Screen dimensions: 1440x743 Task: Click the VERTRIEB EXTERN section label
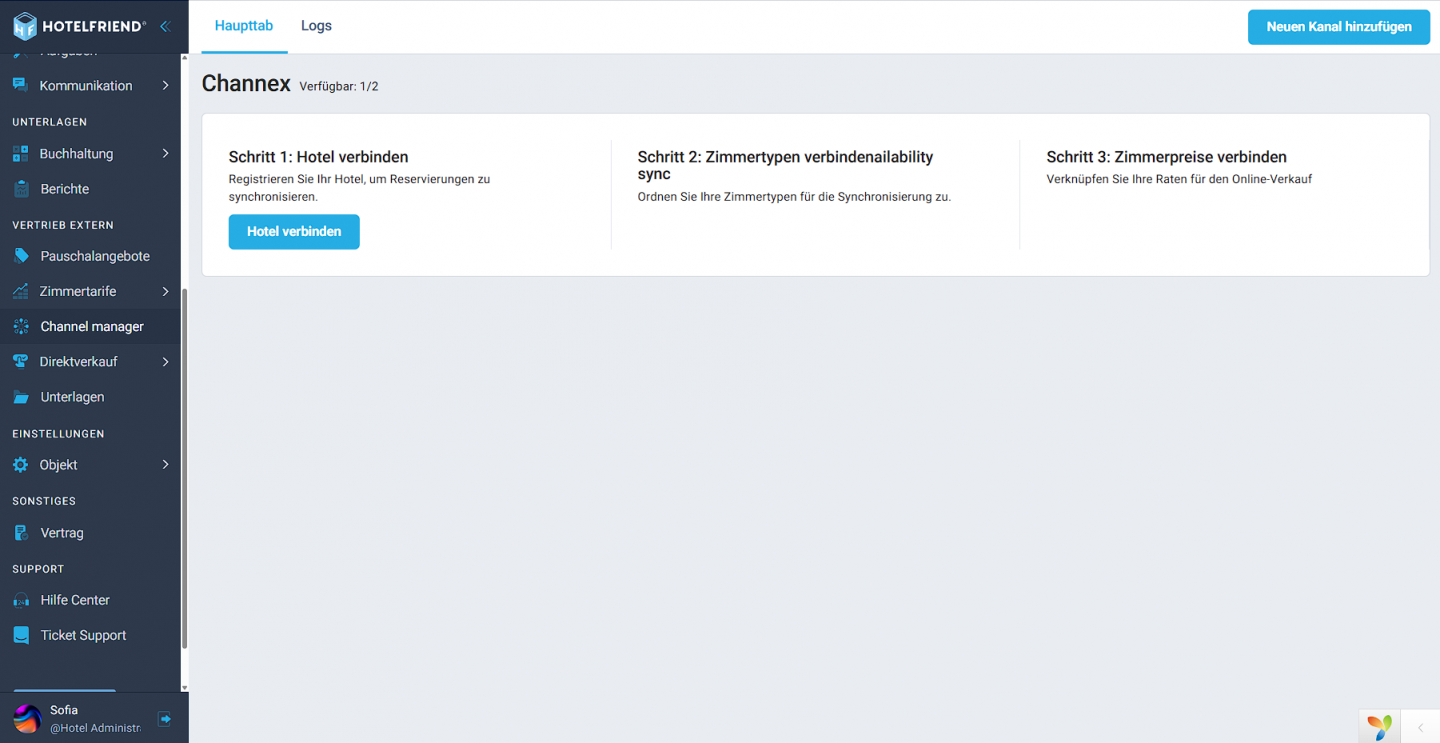click(x=63, y=225)
